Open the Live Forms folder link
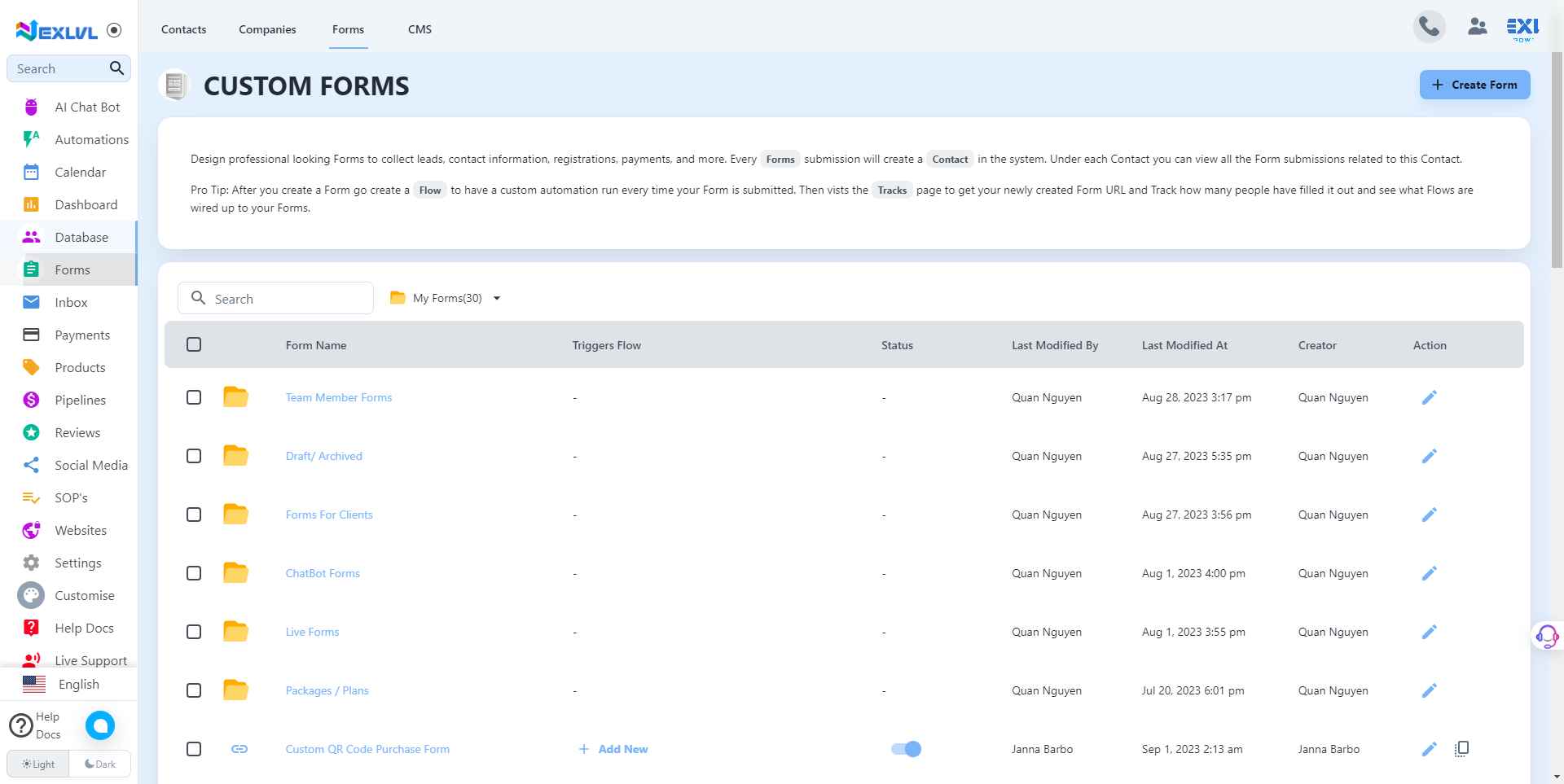 312,632
